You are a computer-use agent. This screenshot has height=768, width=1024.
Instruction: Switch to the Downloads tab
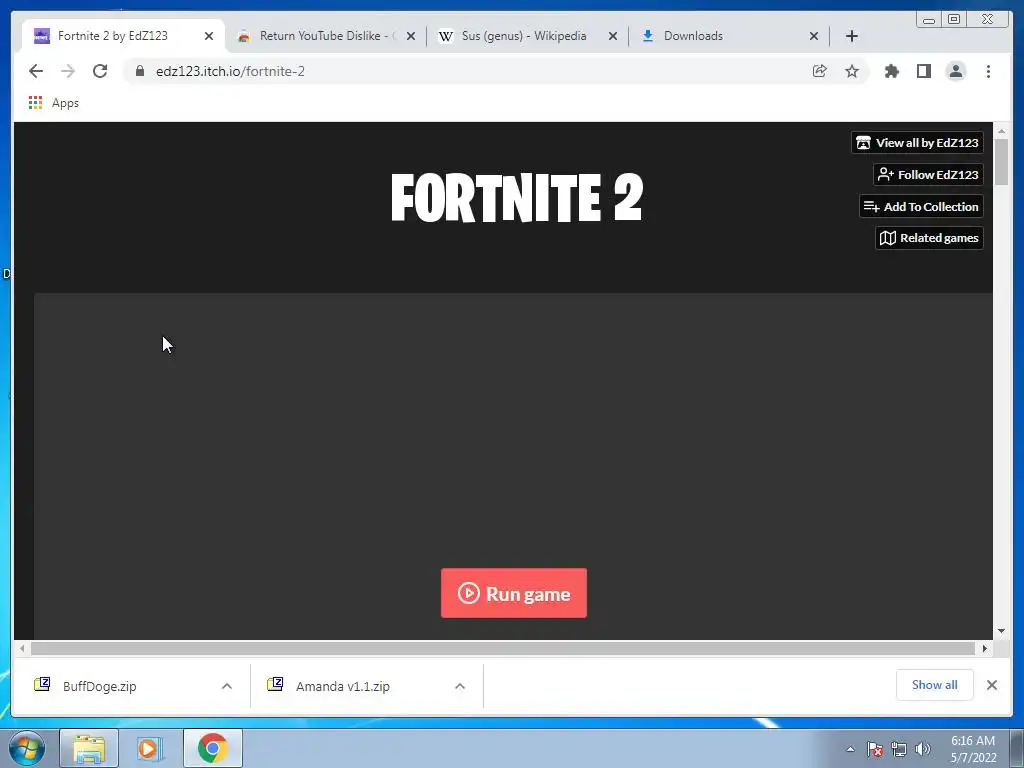pos(729,36)
